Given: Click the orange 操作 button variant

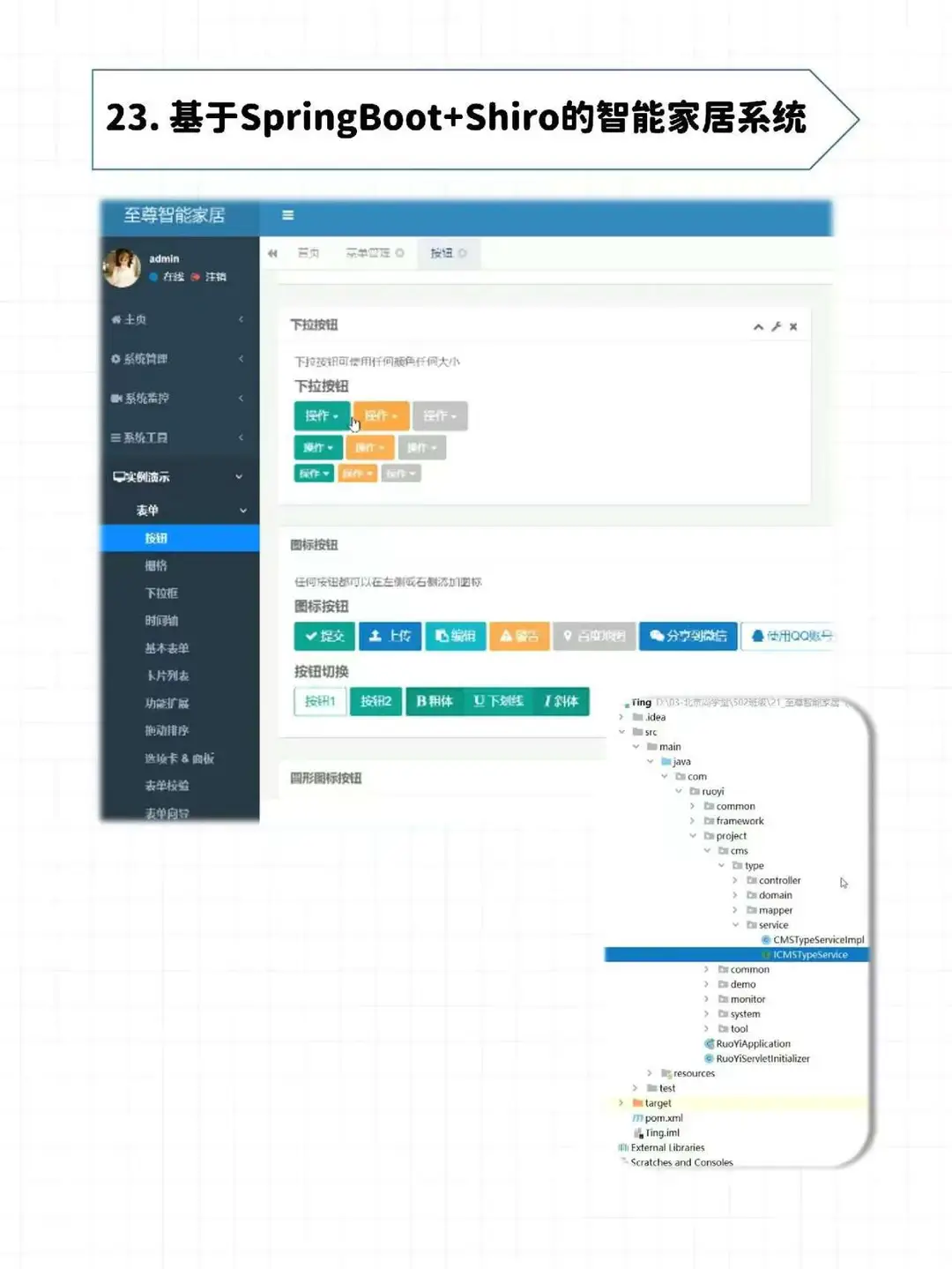Looking at the screenshot, I should [379, 415].
